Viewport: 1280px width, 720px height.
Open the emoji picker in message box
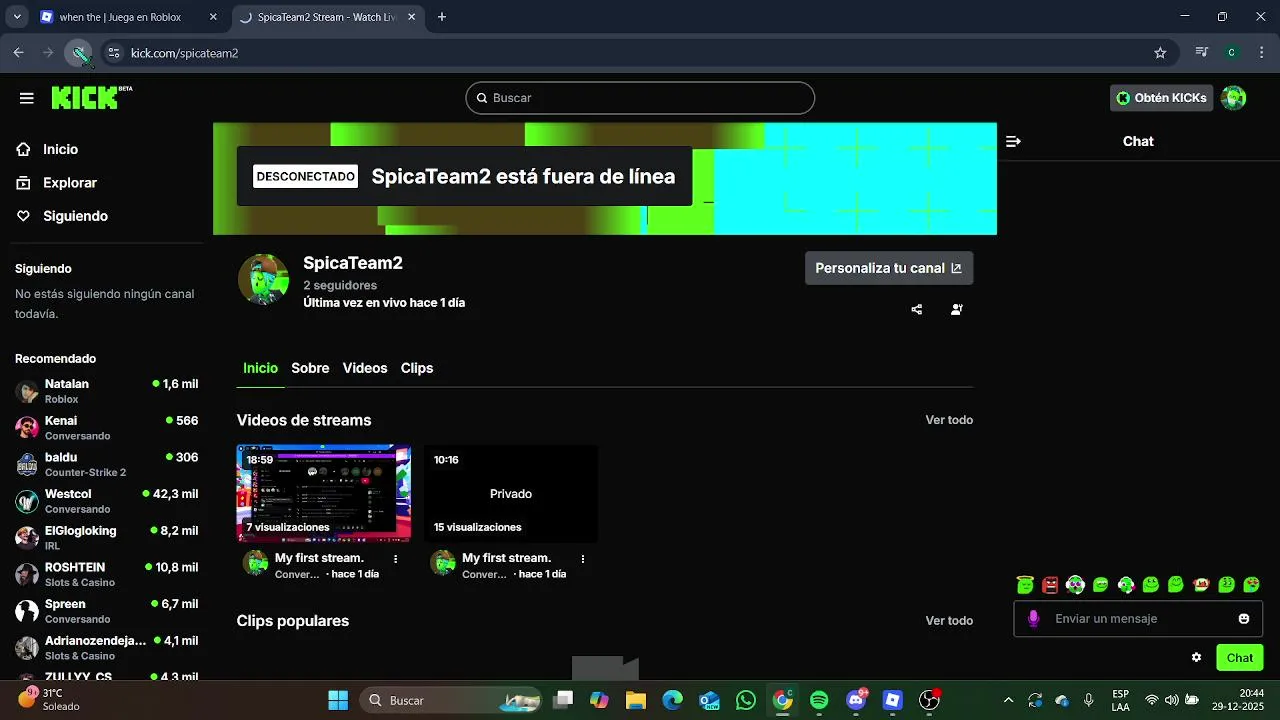[x=1244, y=619]
